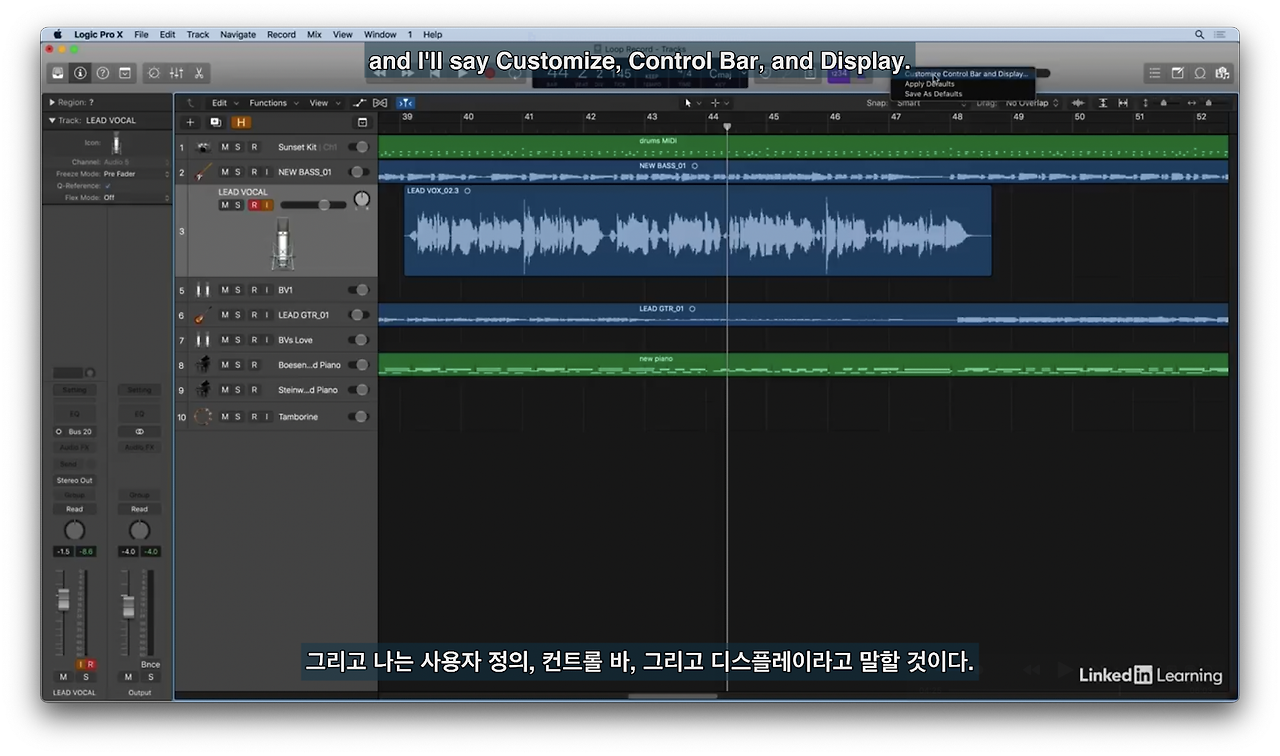Screen dimensions: 1280x756
Task: Click the waveform zoom icon
Action: [1078, 103]
